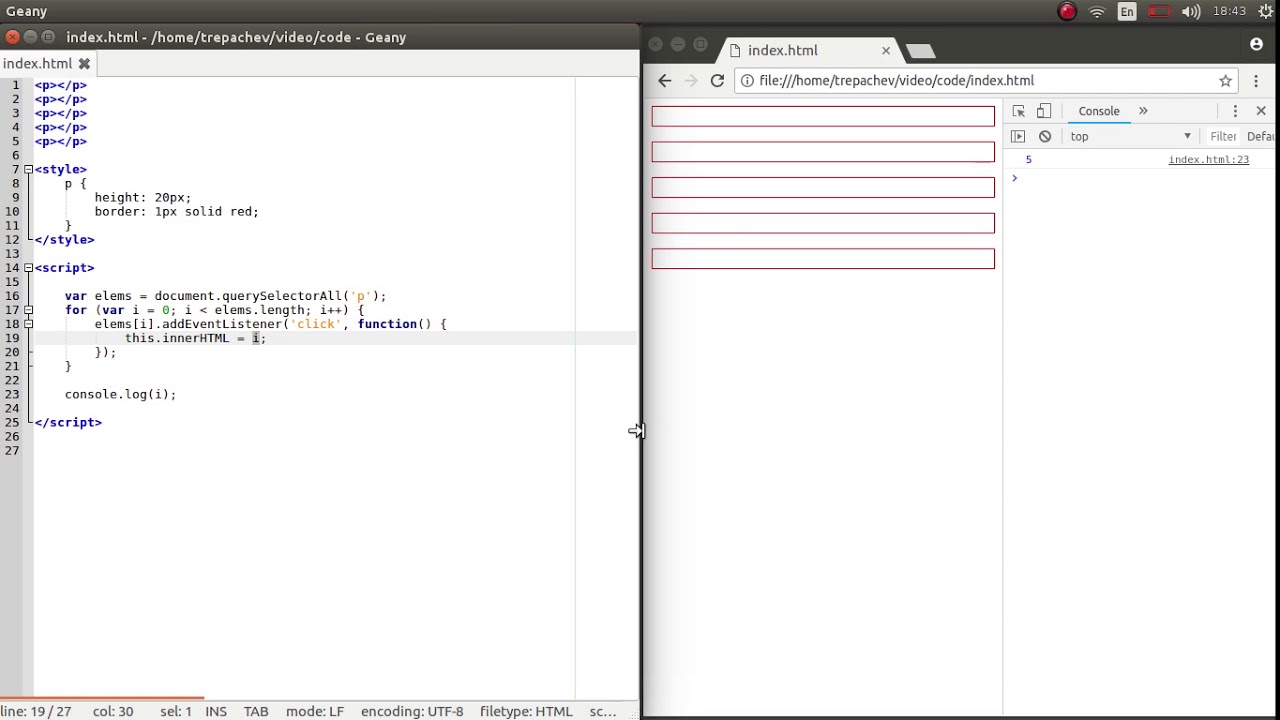
Task: Click the first red-bordered paragraph box
Action: [x=823, y=116]
